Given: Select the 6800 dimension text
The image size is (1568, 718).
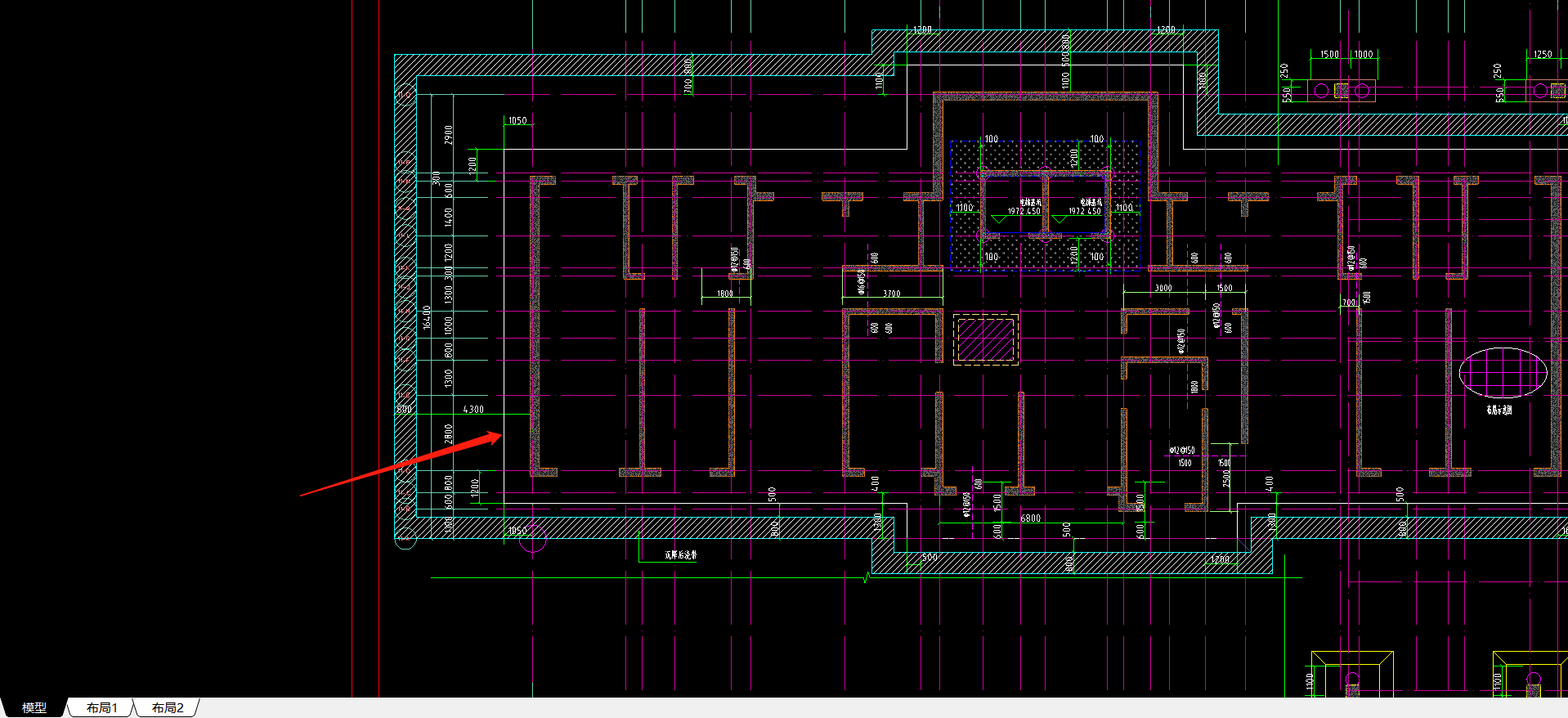Looking at the screenshot, I should coord(1030,518).
